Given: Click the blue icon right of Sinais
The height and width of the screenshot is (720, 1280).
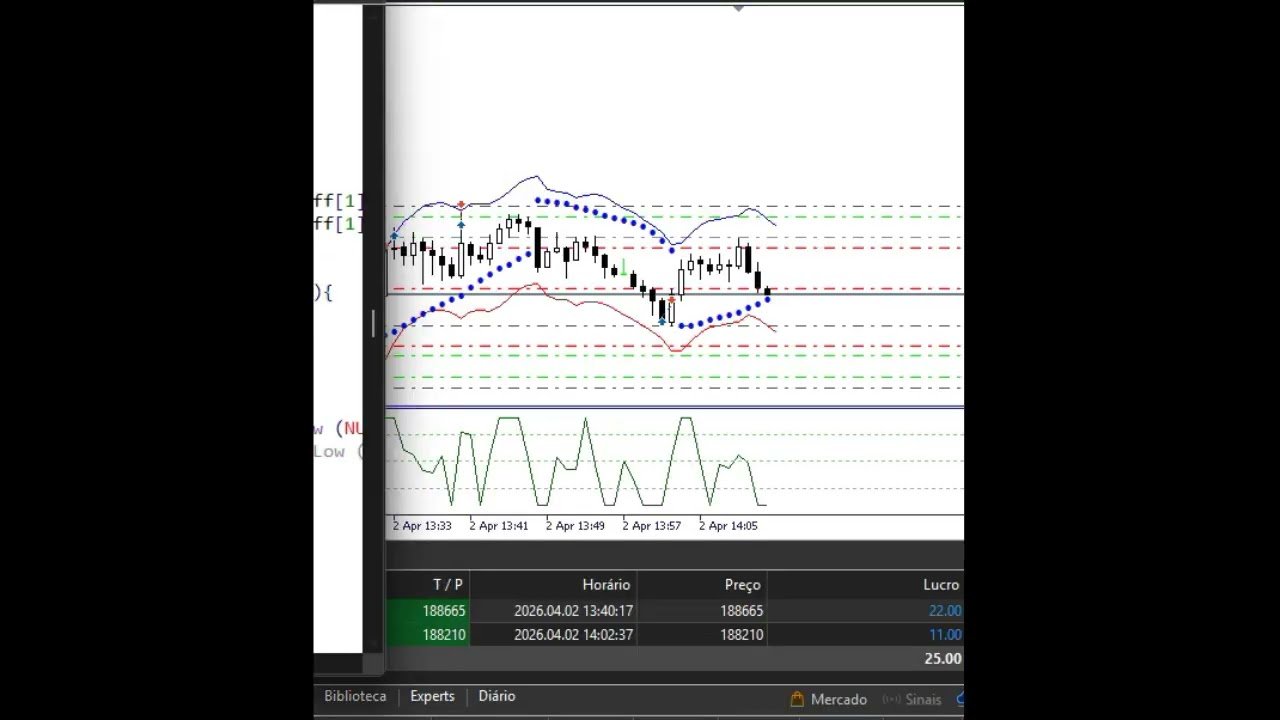Looking at the screenshot, I should tap(961, 699).
